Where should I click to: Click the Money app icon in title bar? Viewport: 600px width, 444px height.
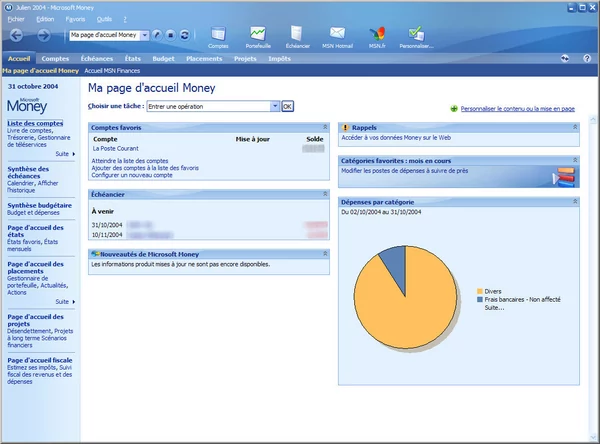[8, 7]
